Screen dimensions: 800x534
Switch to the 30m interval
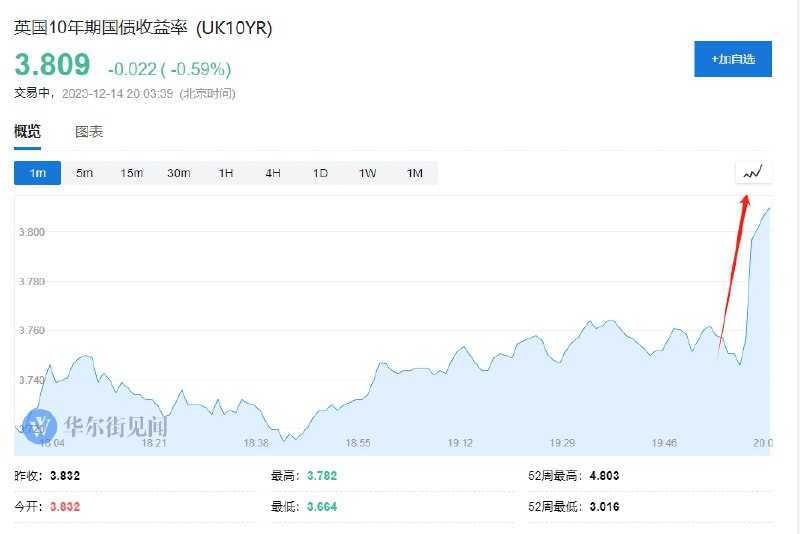point(179,173)
